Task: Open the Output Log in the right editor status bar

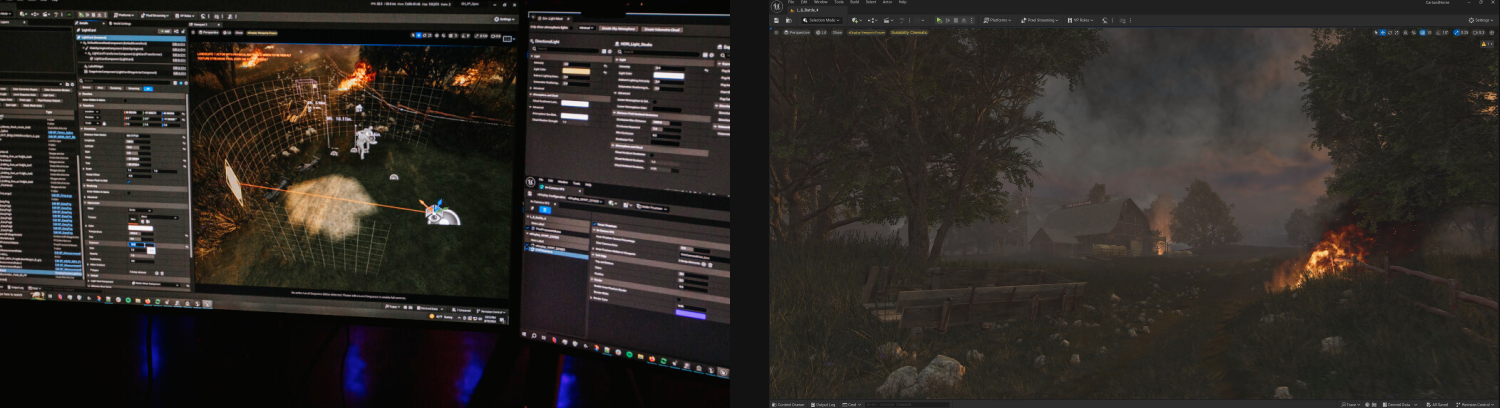Action: point(825,404)
